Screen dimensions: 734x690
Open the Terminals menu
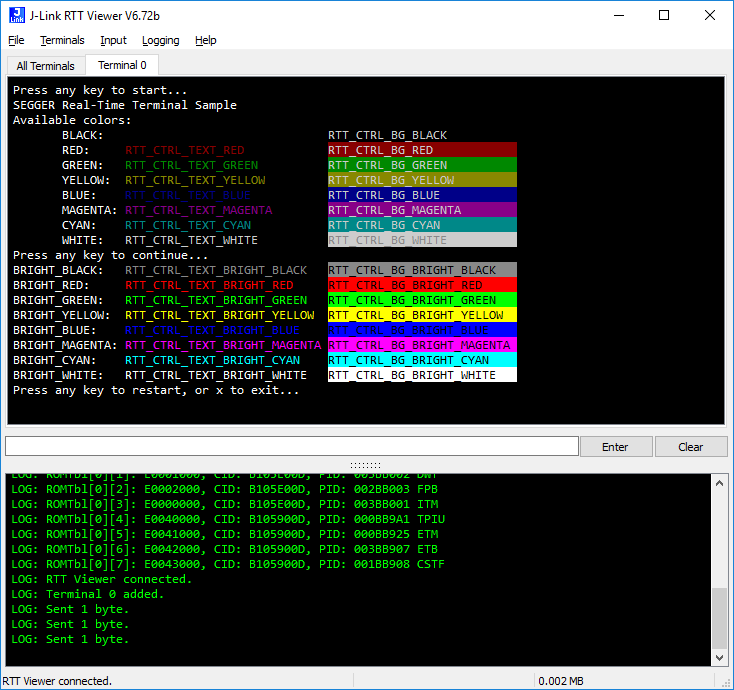coord(63,40)
